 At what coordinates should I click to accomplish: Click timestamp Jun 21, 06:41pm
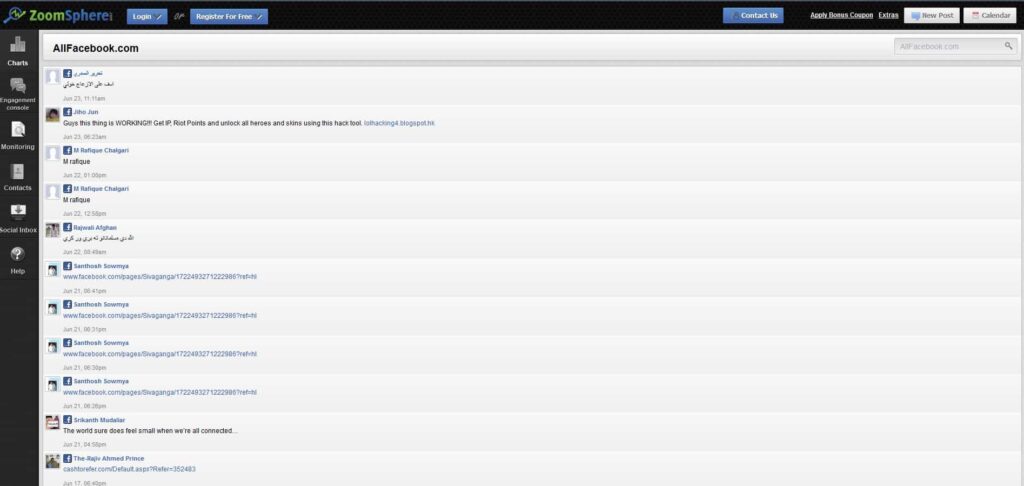pos(84,291)
